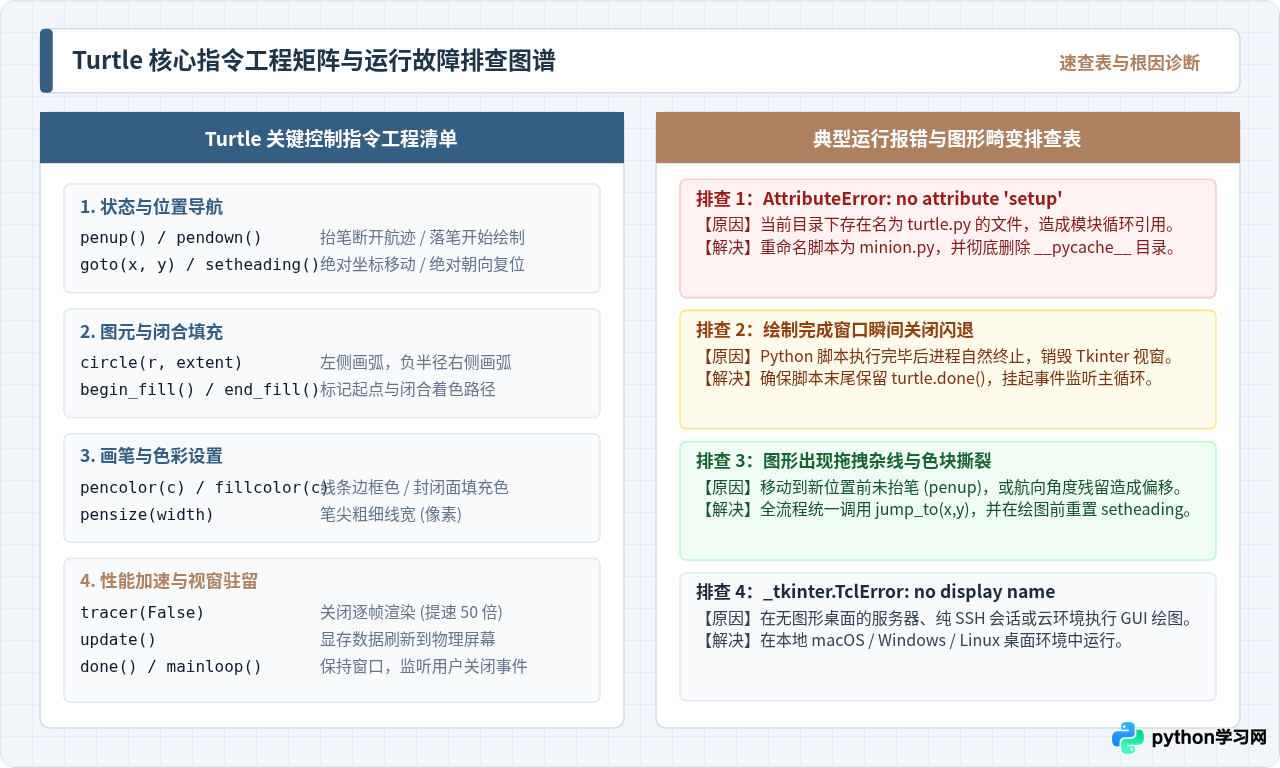Click the code "done() / mainloop()"
Screen dimensions: 1280x768
[170, 666]
